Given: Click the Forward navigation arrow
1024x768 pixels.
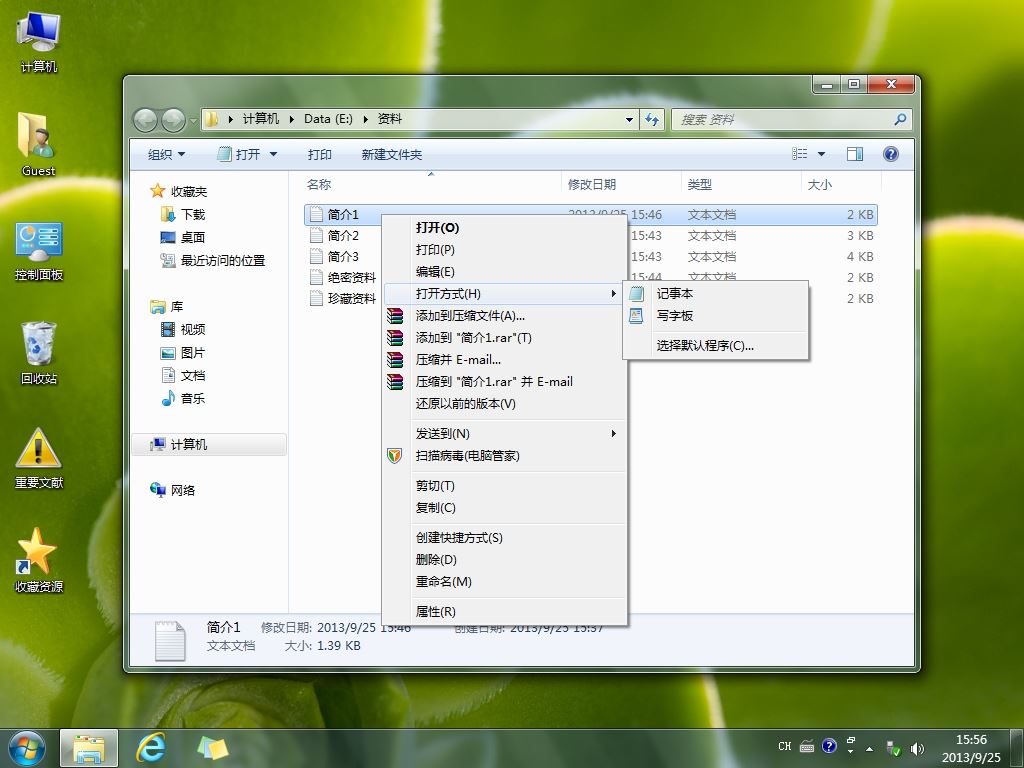Looking at the screenshot, I should click(x=173, y=120).
